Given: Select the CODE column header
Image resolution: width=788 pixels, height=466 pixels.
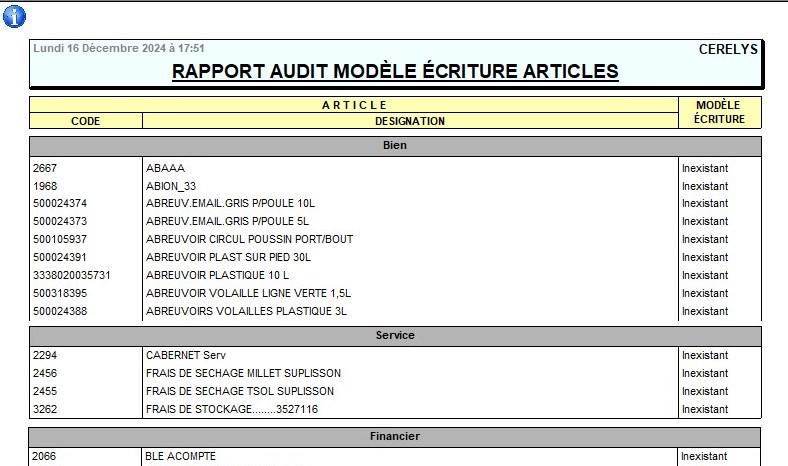Looking at the screenshot, I should pyautogui.click(x=86, y=121).
